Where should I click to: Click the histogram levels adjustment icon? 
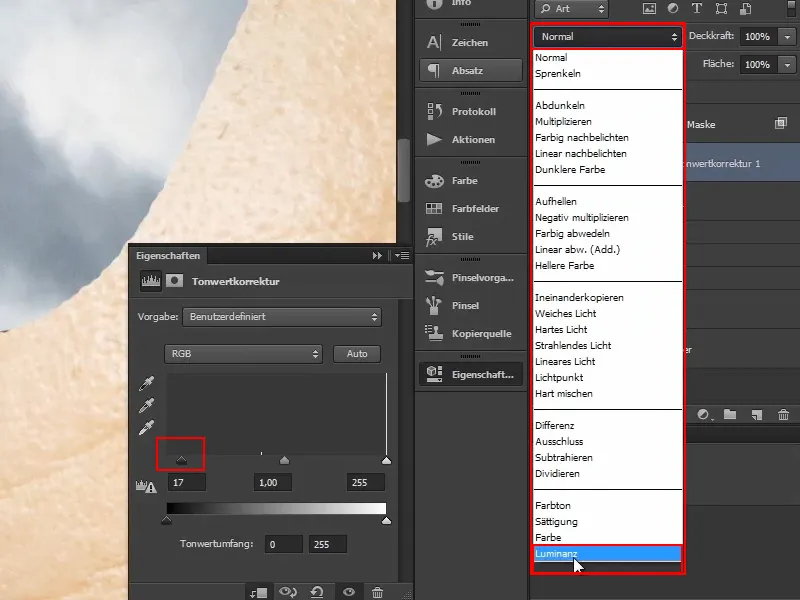(x=151, y=281)
